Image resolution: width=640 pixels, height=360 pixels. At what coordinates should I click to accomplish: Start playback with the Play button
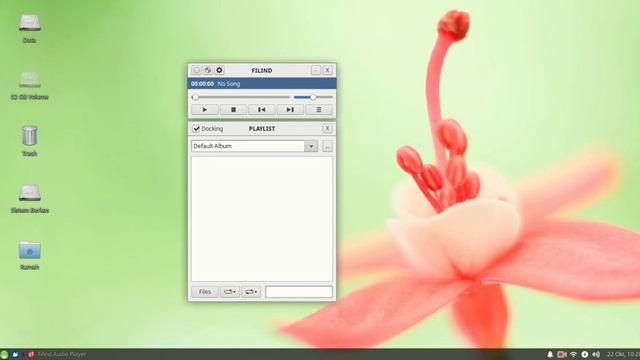tap(205, 110)
